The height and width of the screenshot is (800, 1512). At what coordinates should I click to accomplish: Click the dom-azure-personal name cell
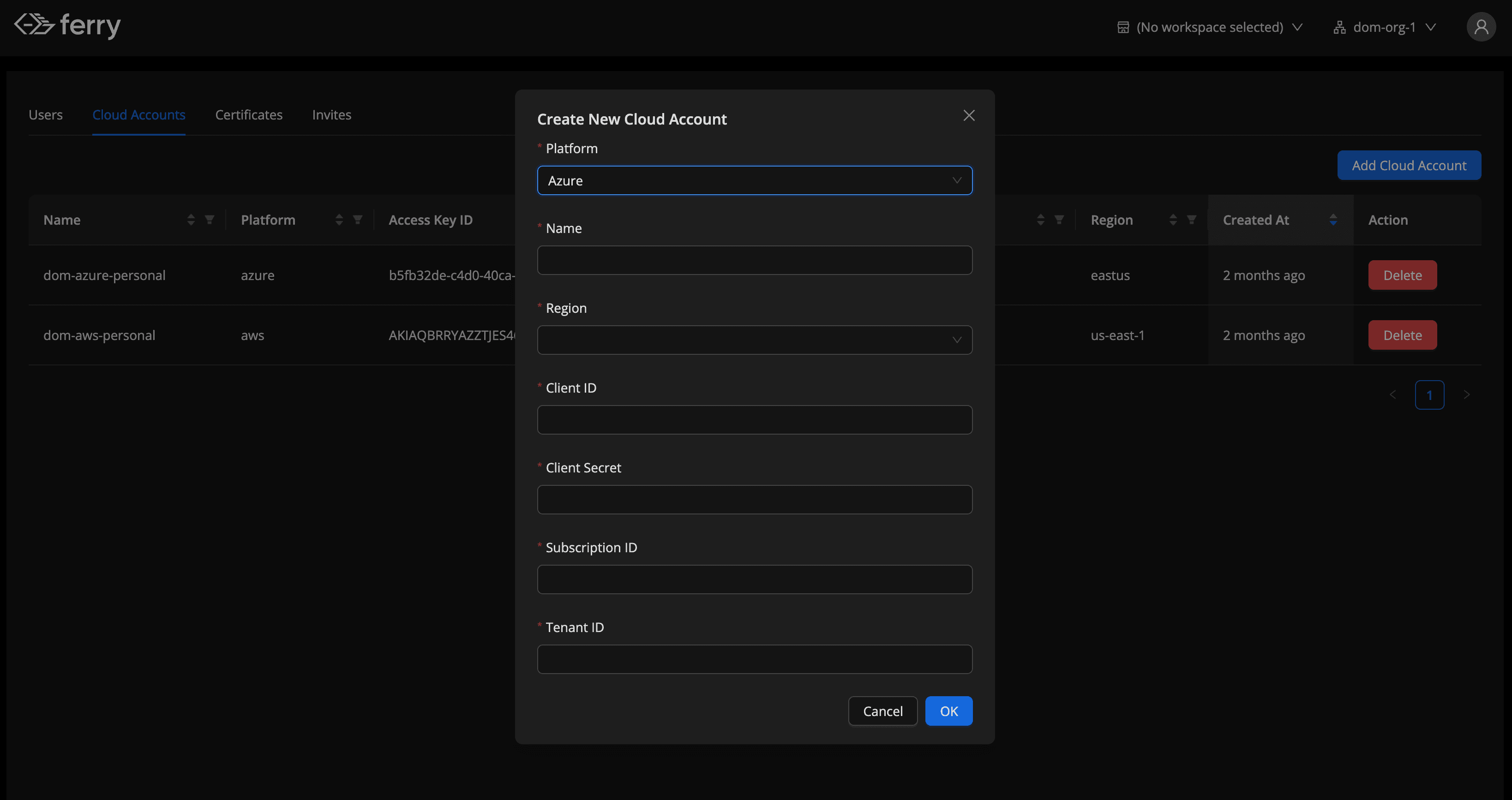click(104, 275)
